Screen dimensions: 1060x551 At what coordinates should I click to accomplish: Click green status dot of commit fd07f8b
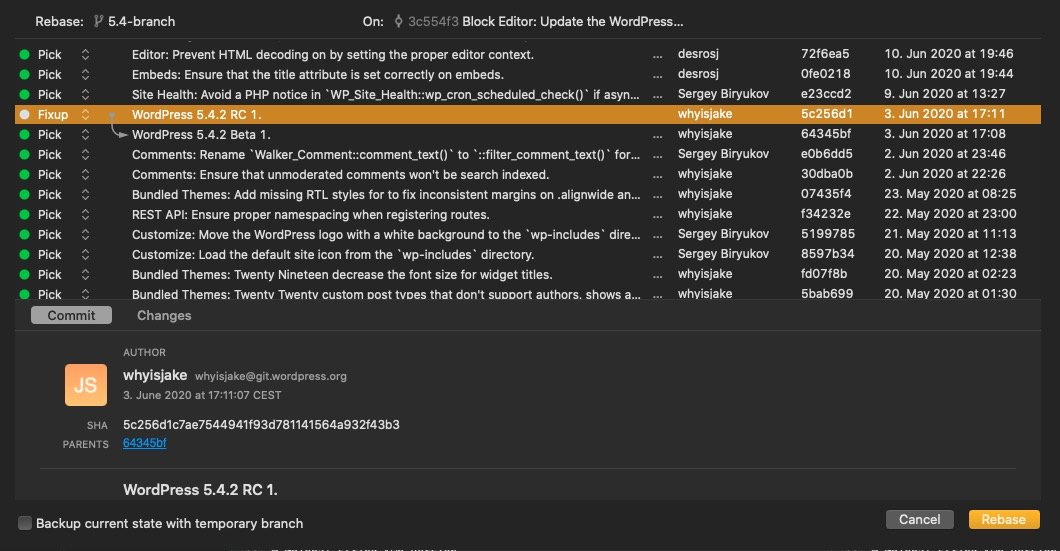point(24,274)
